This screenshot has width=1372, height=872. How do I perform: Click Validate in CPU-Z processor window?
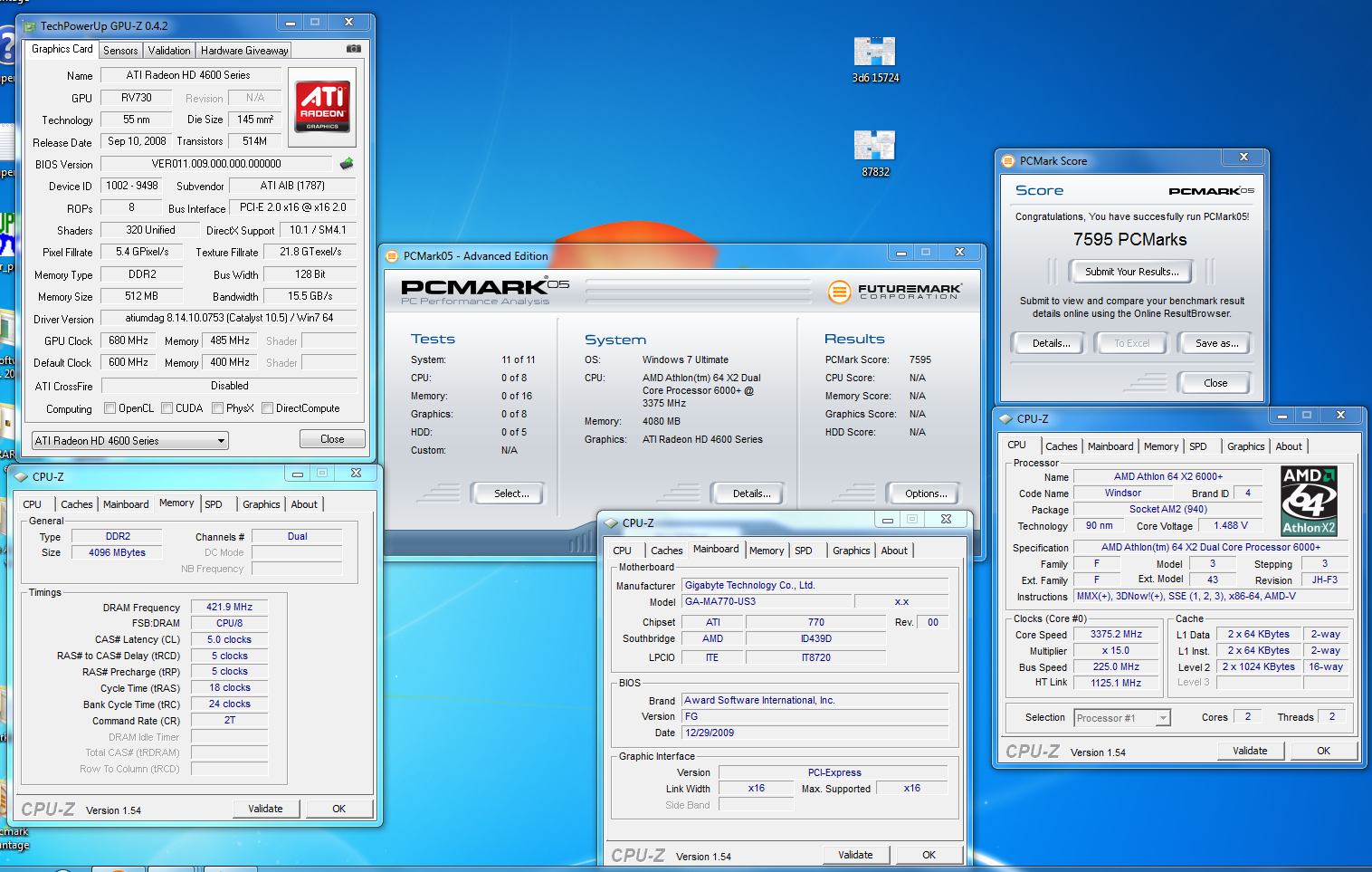[x=1250, y=751]
